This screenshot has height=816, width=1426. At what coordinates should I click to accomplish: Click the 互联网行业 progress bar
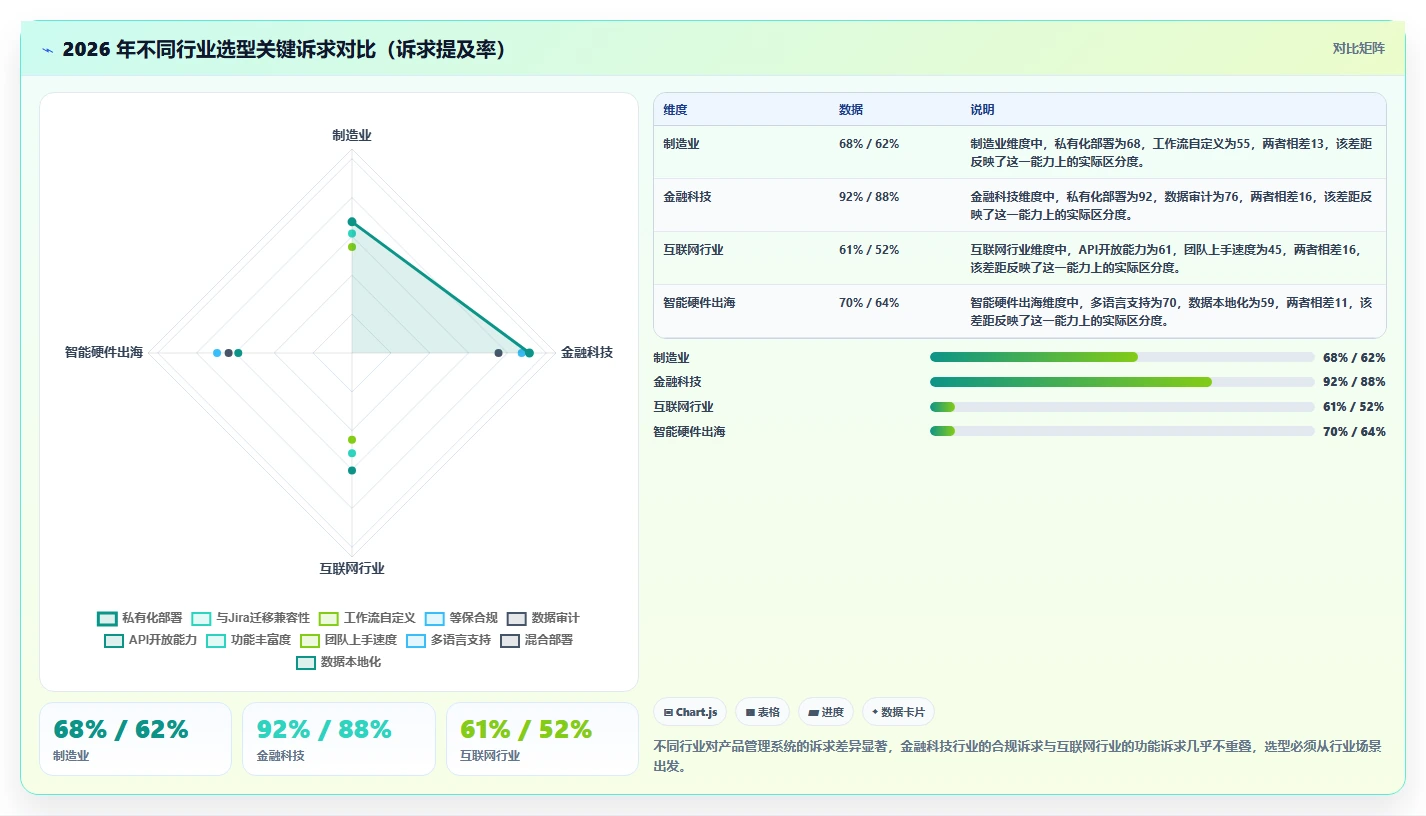(x=1122, y=406)
